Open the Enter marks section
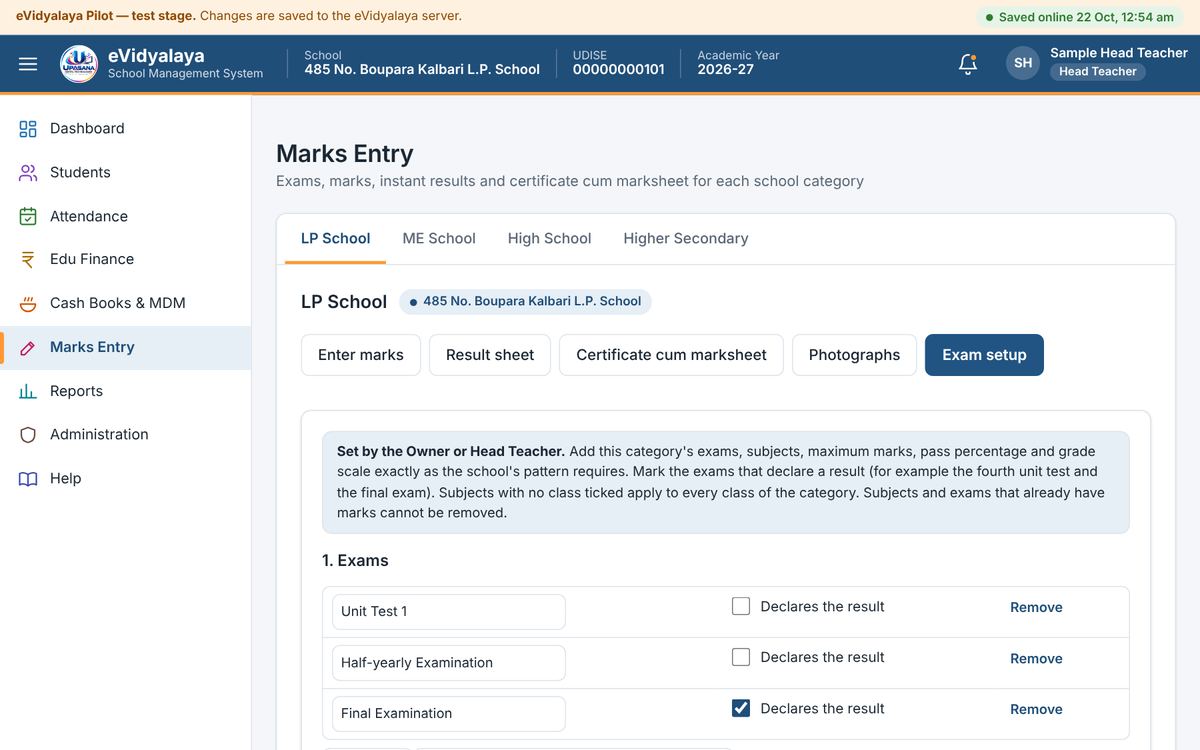This screenshot has width=1200, height=750. point(361,355)
